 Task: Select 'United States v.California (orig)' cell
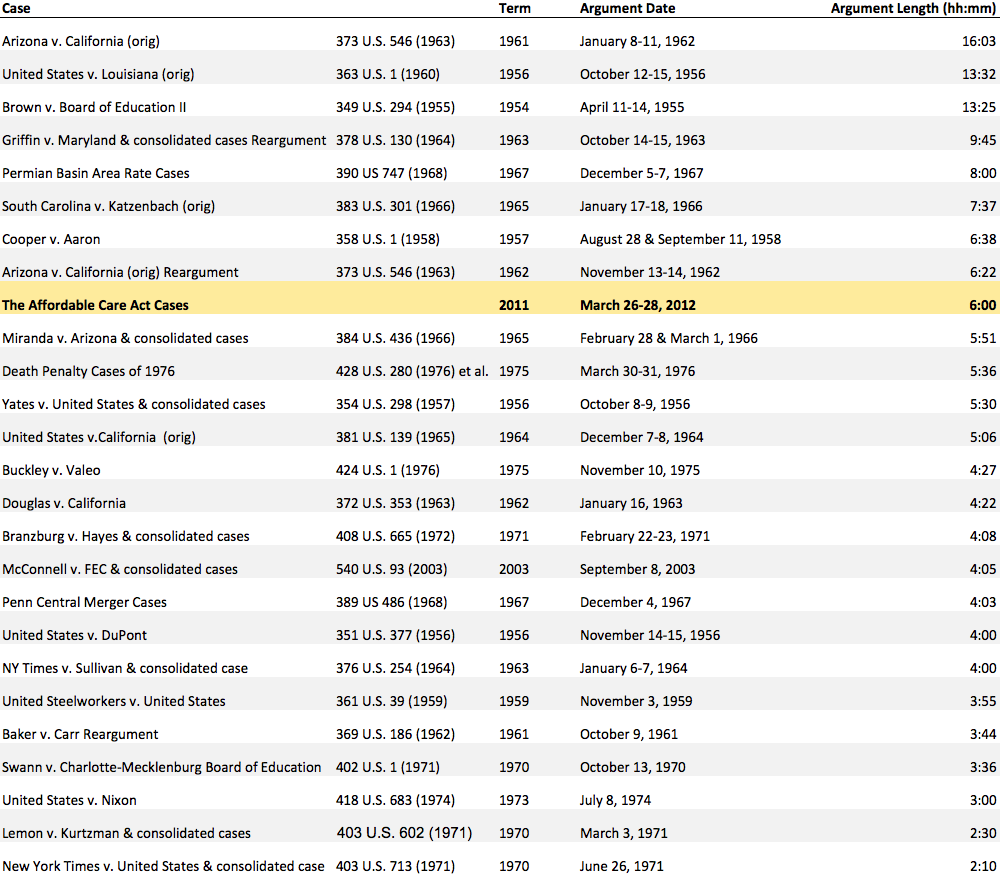tap(99, 438)
